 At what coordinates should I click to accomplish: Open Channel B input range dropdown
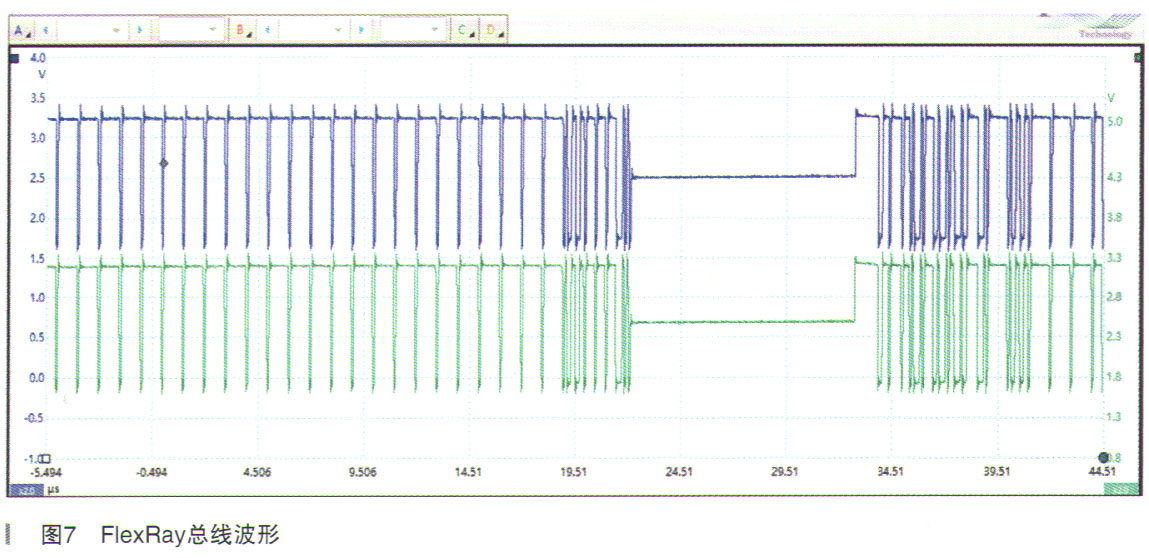314,31
